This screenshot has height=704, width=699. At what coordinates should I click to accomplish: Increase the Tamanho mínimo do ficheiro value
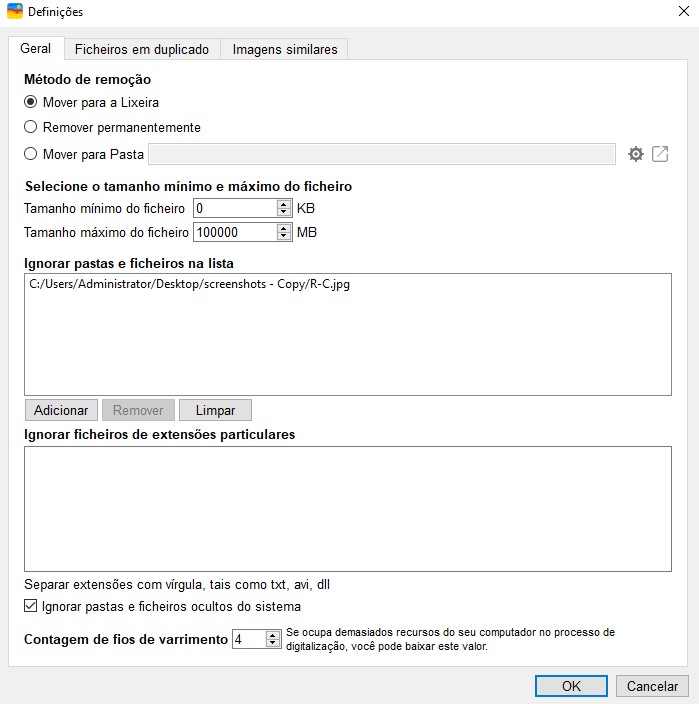point(284,204)
